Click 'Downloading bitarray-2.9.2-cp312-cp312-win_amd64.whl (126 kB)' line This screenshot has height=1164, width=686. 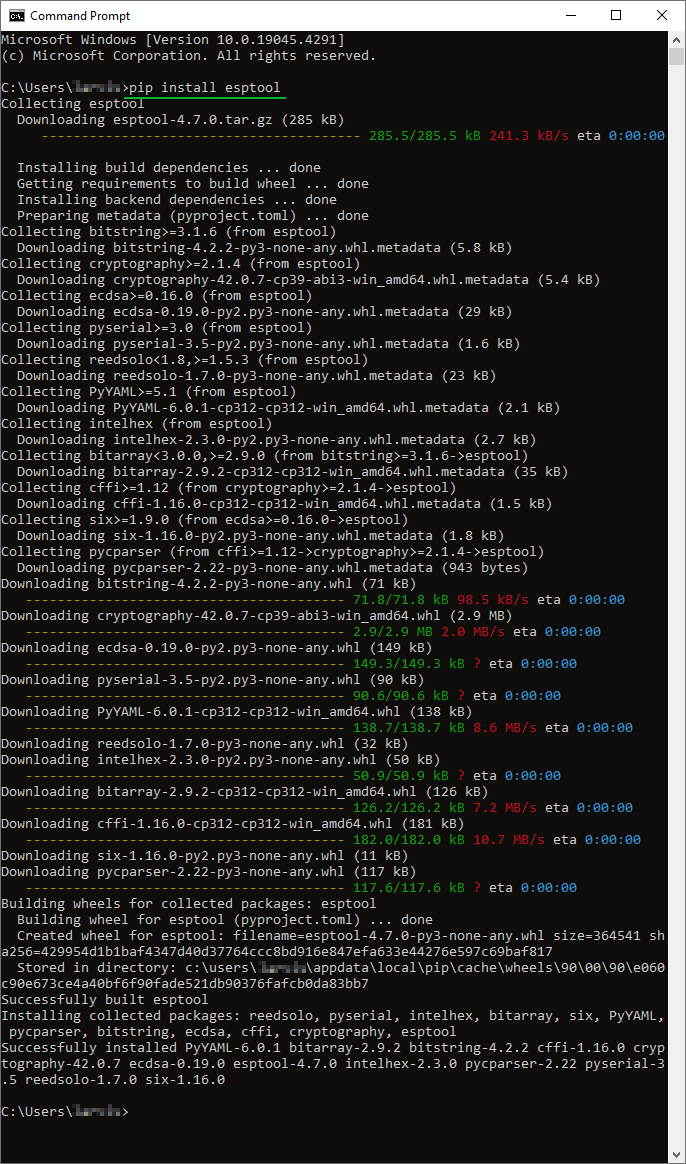pyautogui.click(x=245, y=791)
